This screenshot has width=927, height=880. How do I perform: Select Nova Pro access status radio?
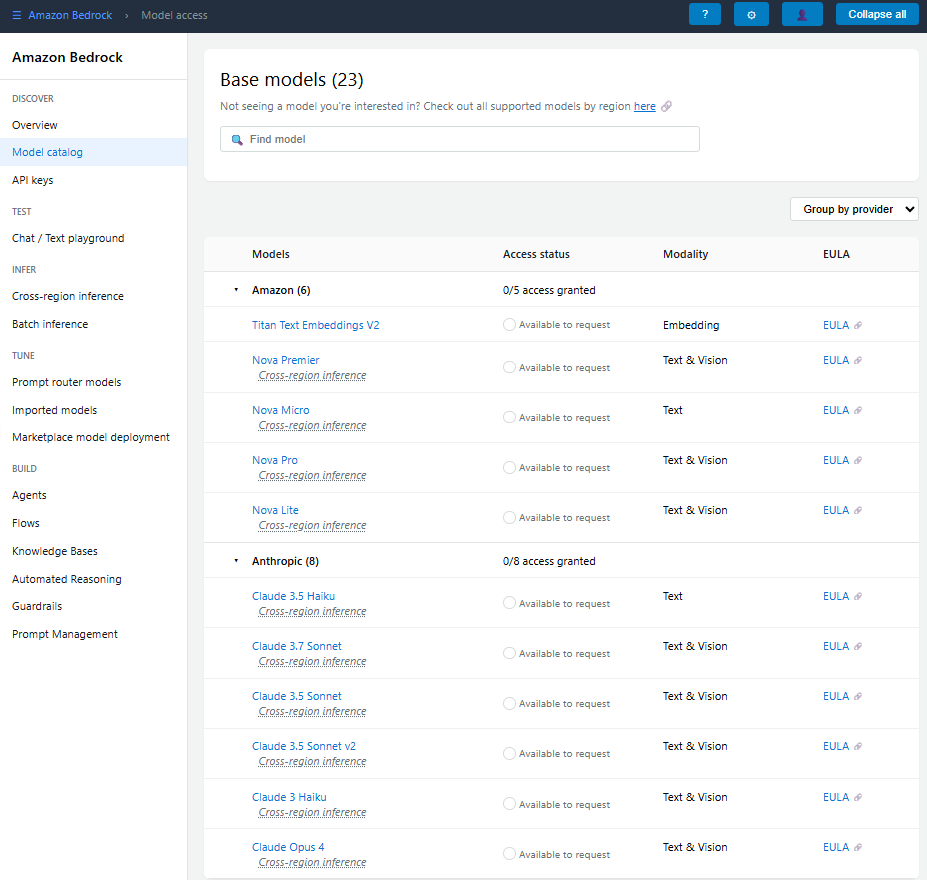pyautogui.click(x=509, y=467)
